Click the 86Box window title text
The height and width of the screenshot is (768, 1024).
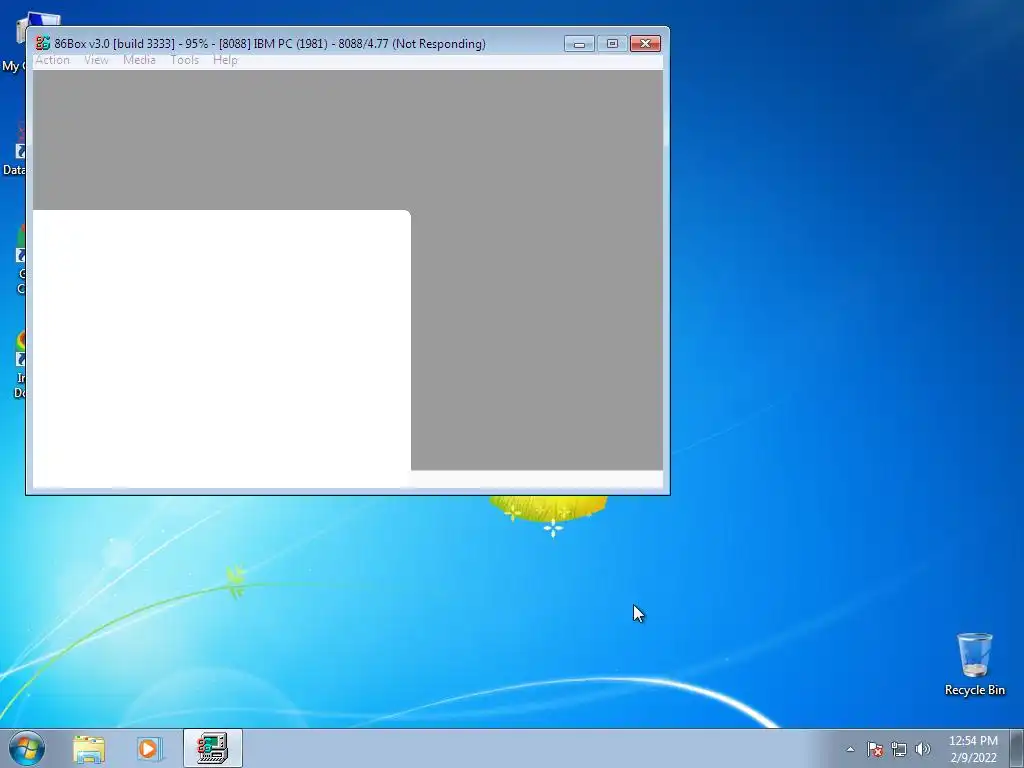270,44
